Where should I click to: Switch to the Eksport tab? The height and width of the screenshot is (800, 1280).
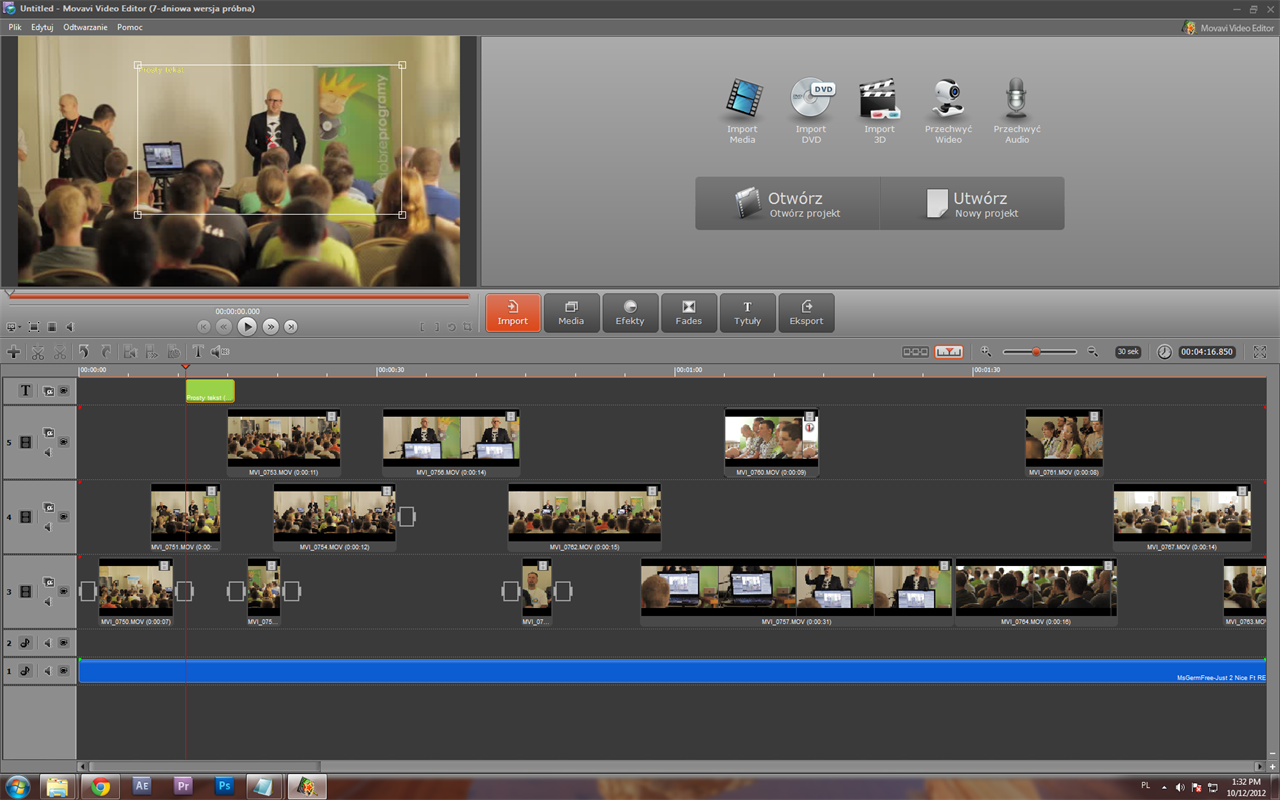tap(806, 313)
